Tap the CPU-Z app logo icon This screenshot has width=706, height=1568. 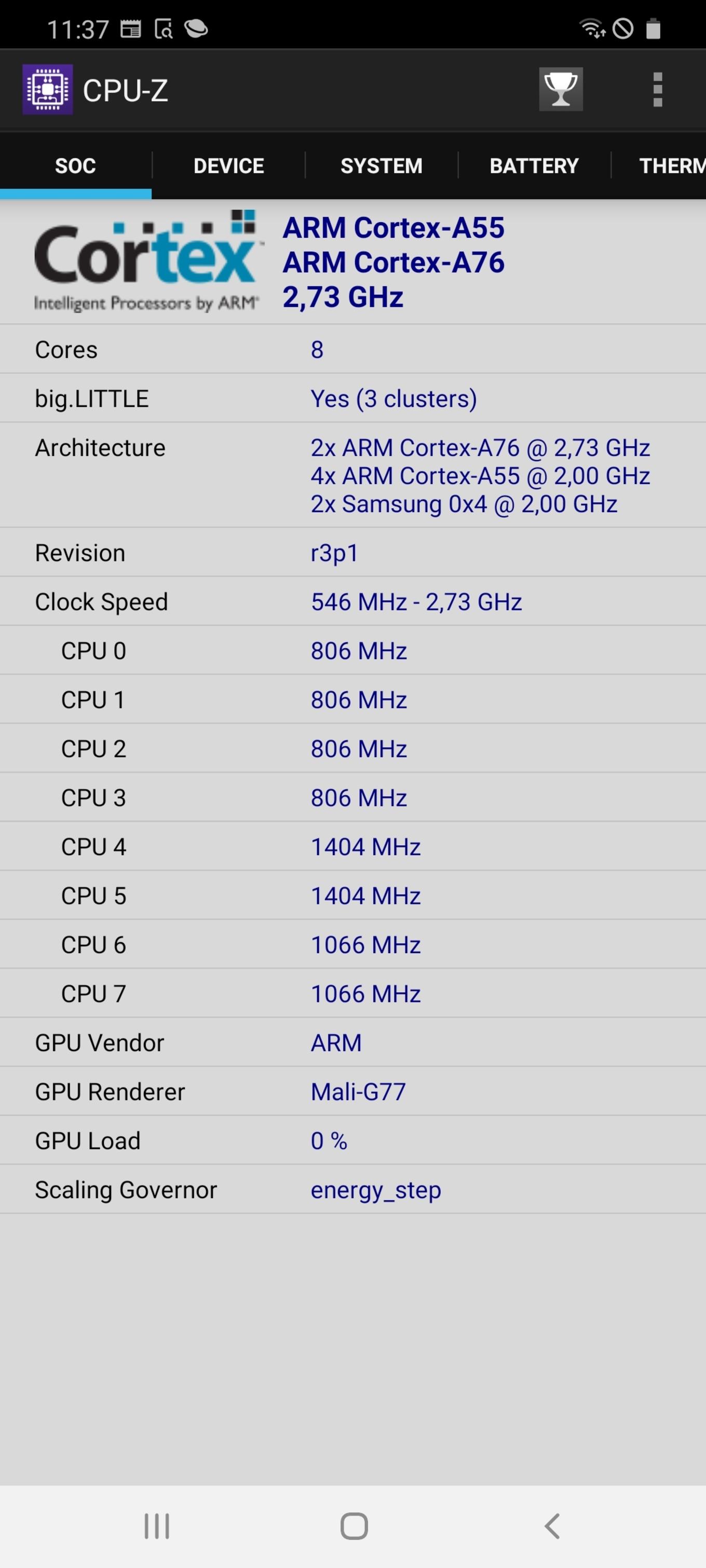click(x=48, y=89)
